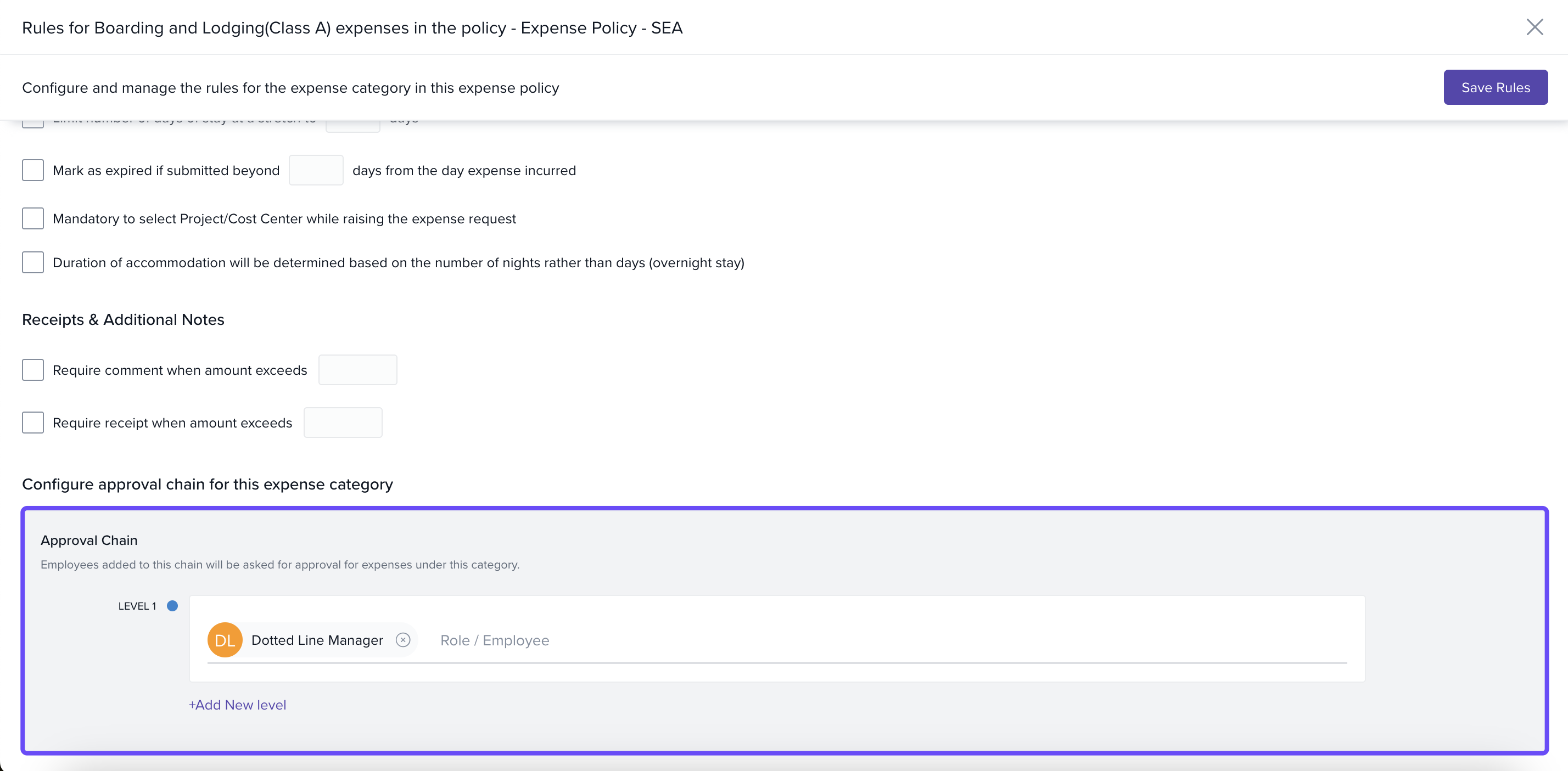Remove Dotted Line Manager with x icon
The width and height of the screenshot is (1568, 771).
(x=403, y=640)
